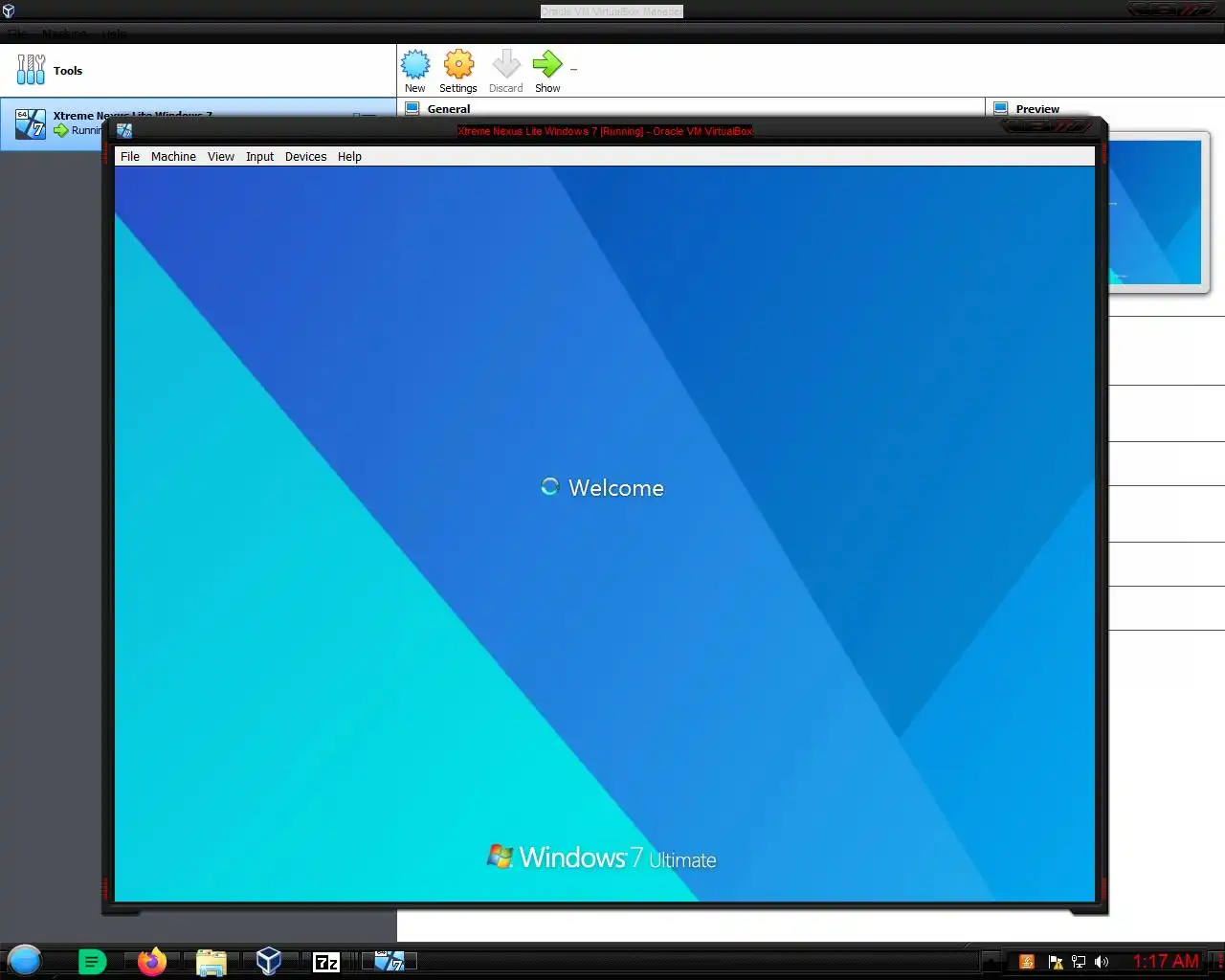
Task: Click the Welcome text in the guest screen
Action: pos(616,487)
